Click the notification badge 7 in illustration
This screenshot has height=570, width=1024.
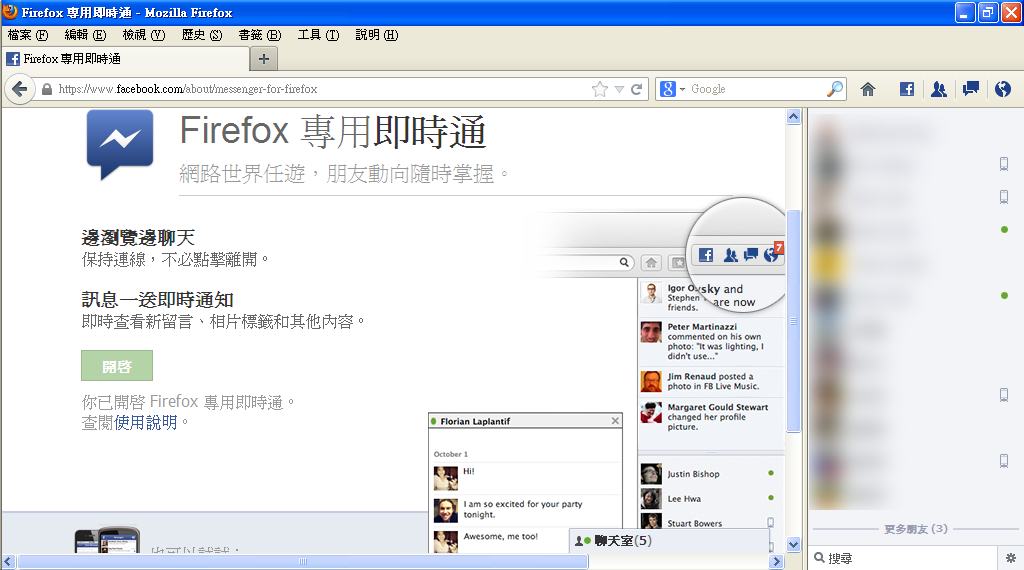[778, 247]
